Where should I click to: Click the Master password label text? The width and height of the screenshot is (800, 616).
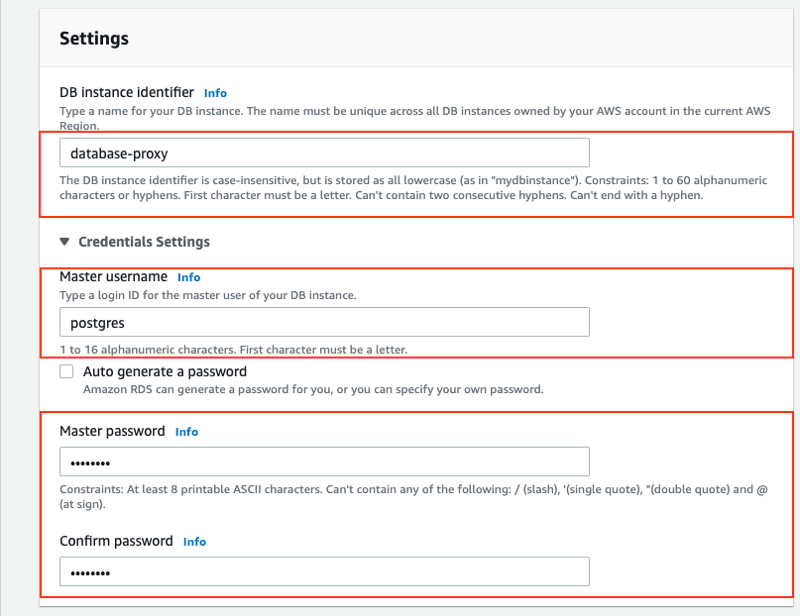[112, 431]
